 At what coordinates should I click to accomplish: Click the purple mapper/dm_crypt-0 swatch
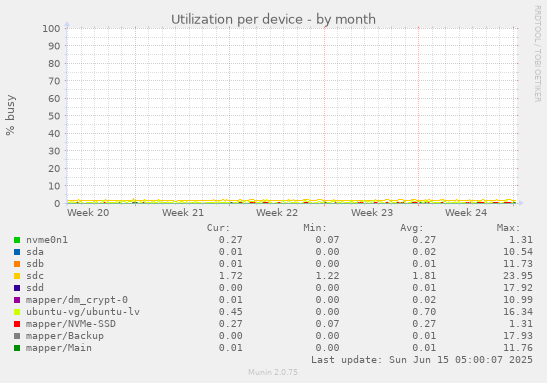tap(17, 300)
